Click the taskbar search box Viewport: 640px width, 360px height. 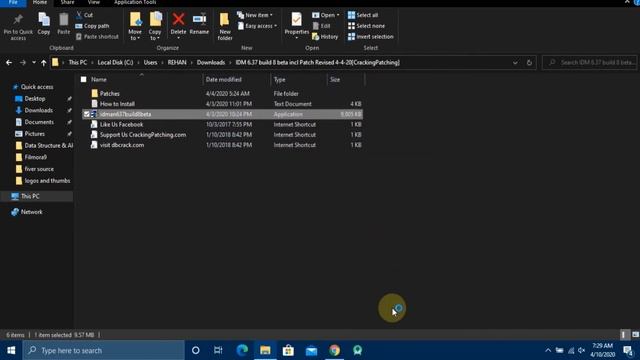(104, 350)
